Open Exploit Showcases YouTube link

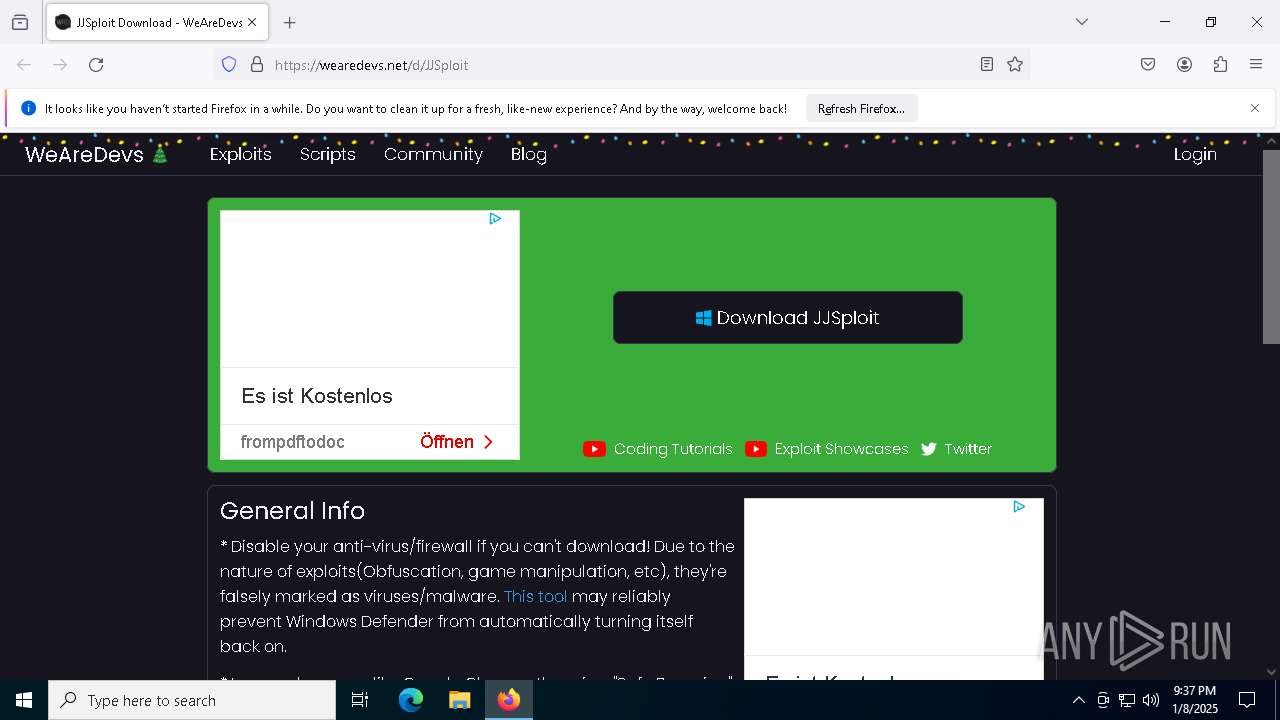[x=827, y=449]
